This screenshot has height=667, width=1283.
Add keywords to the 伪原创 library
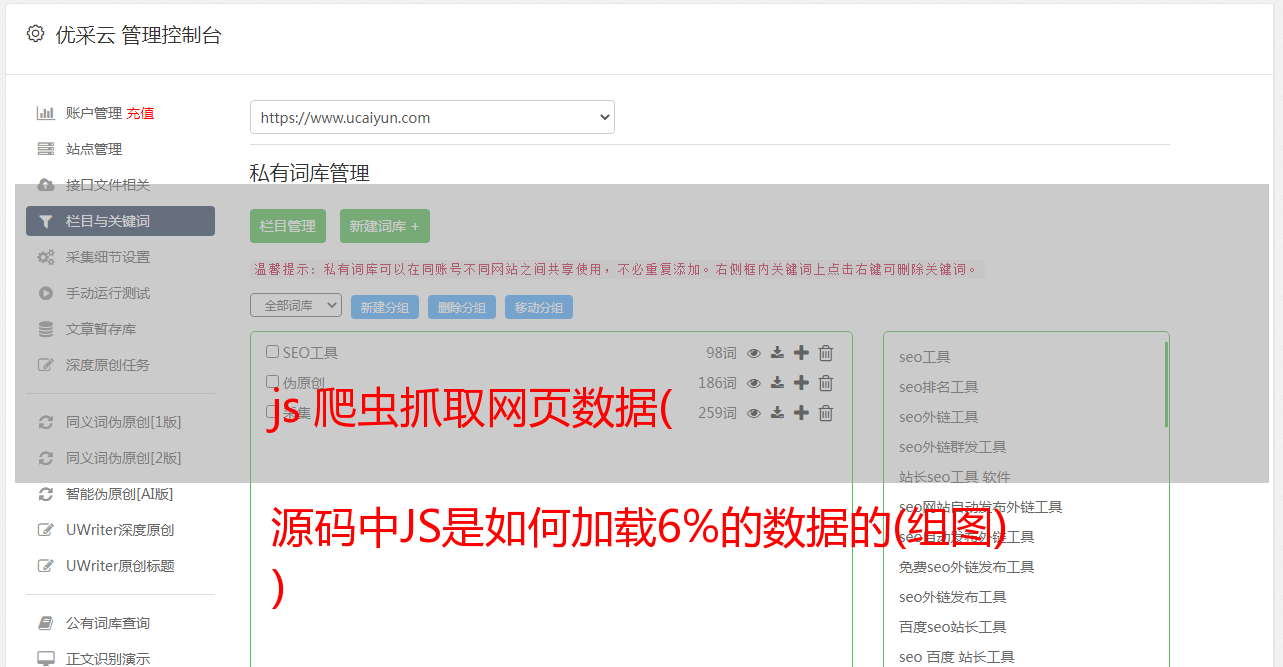pyautogui.click(x=801, y=383)
